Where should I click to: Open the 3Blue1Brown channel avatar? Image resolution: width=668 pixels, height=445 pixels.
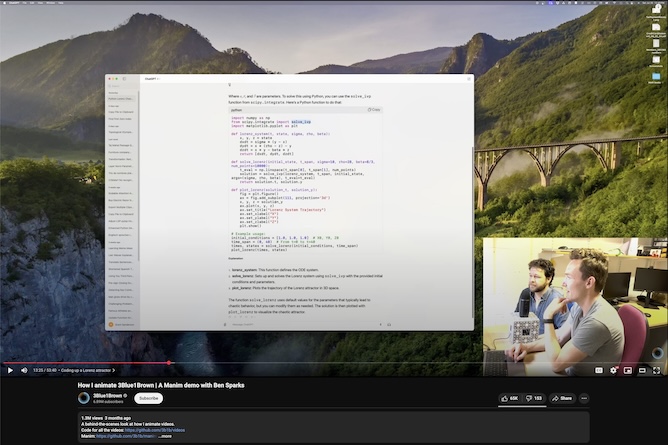point(84,398)
